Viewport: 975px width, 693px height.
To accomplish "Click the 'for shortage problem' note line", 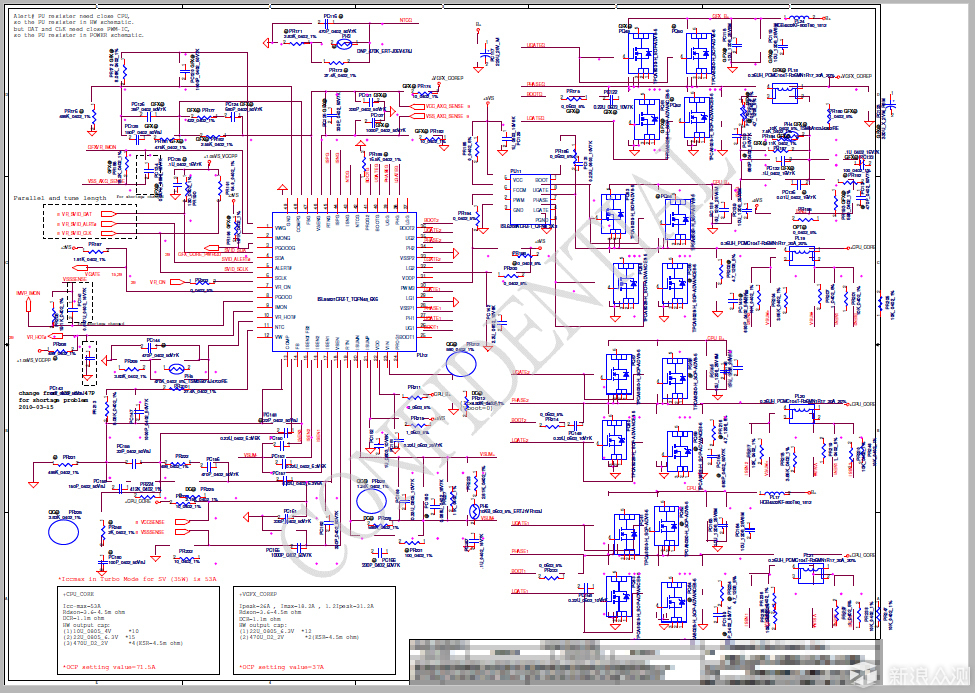I will point(53,400).
